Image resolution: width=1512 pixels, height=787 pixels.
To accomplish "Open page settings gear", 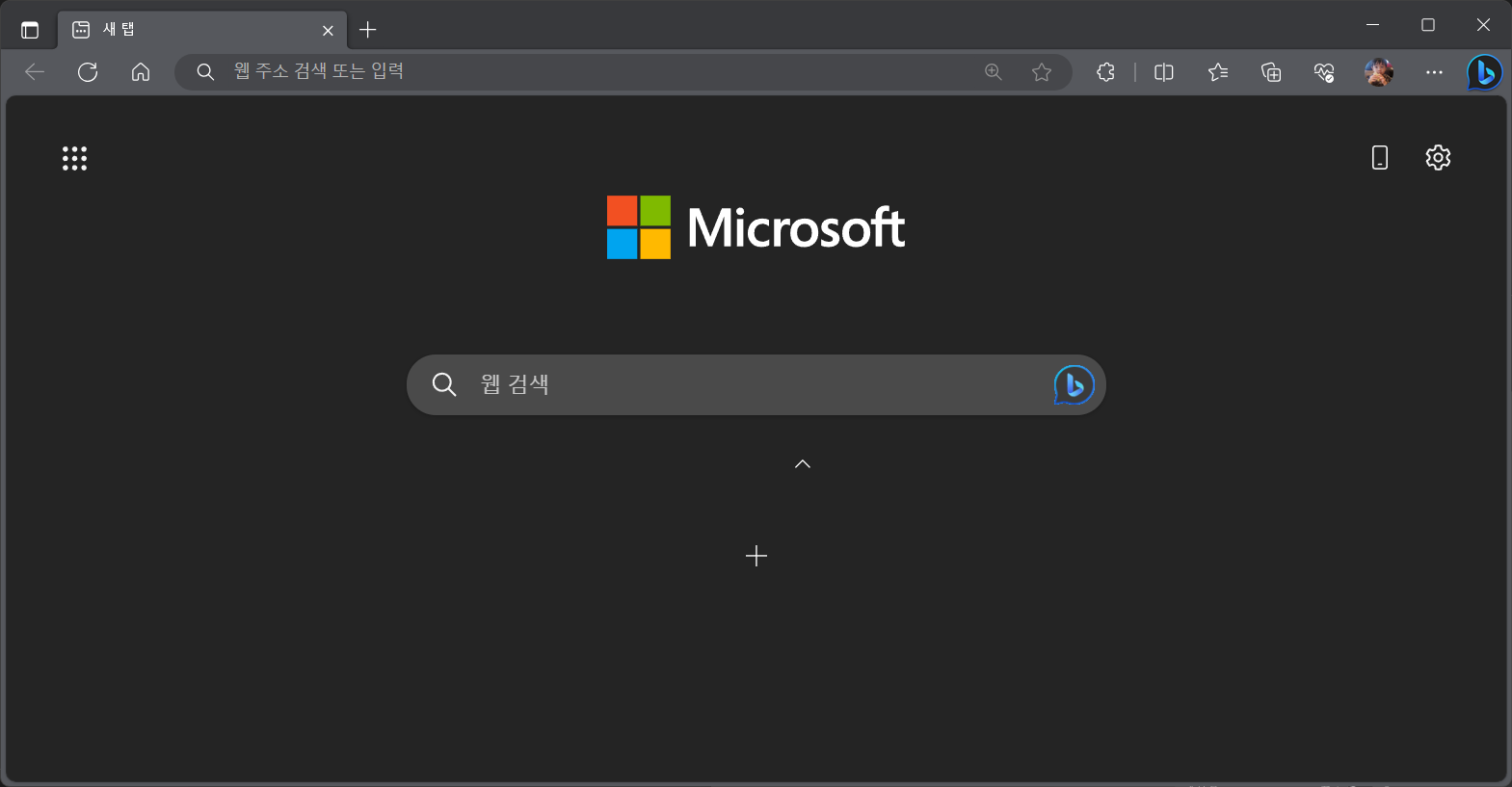I will 1438,158.
